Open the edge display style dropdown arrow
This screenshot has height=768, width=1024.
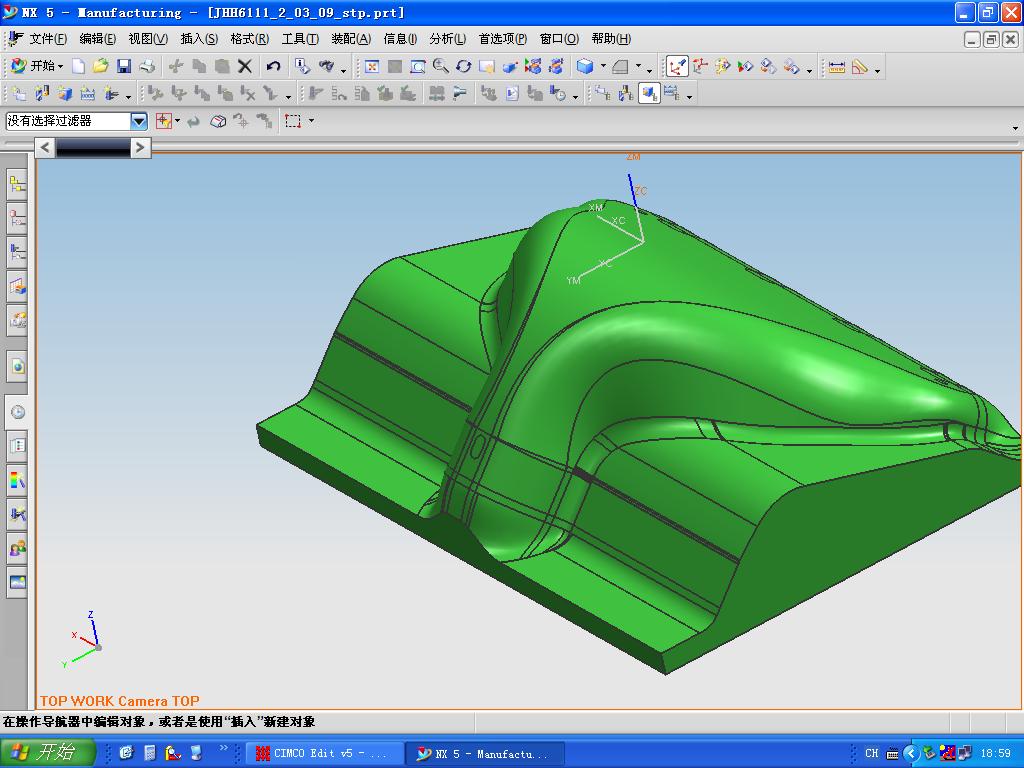click(639, 67)
